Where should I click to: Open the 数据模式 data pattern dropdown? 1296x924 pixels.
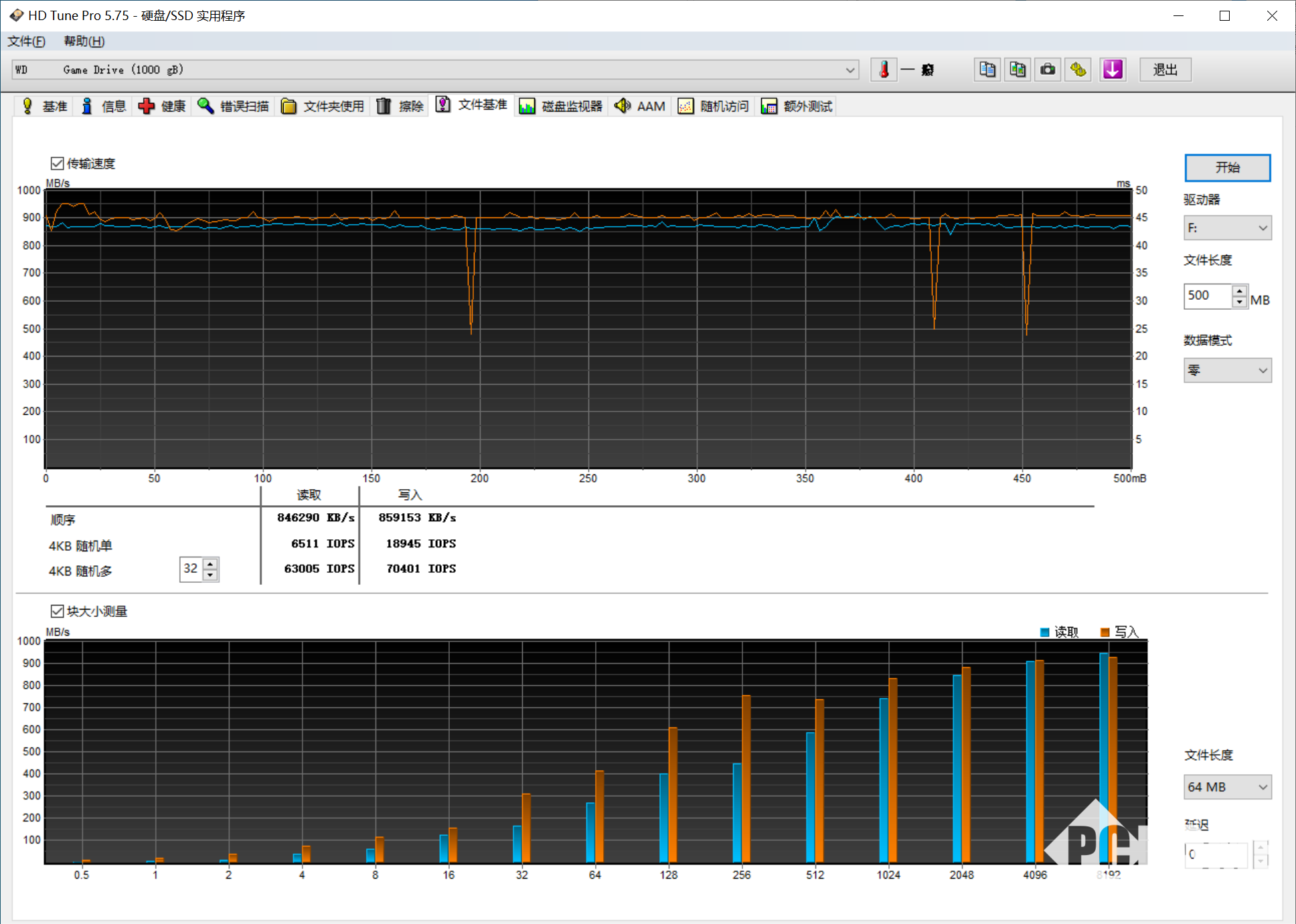pyautogui.click(x=1228, y=370)
